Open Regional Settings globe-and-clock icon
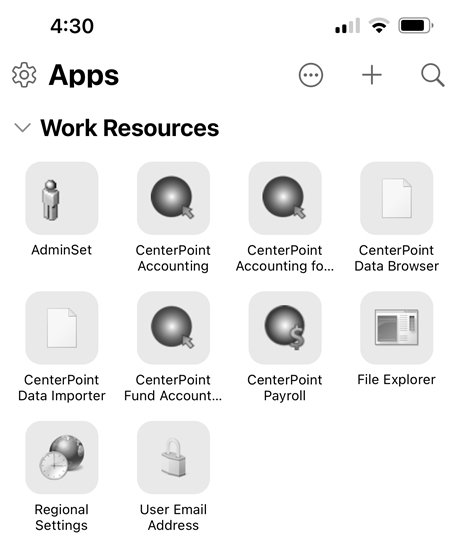451x542 pixels. [62, 457]
